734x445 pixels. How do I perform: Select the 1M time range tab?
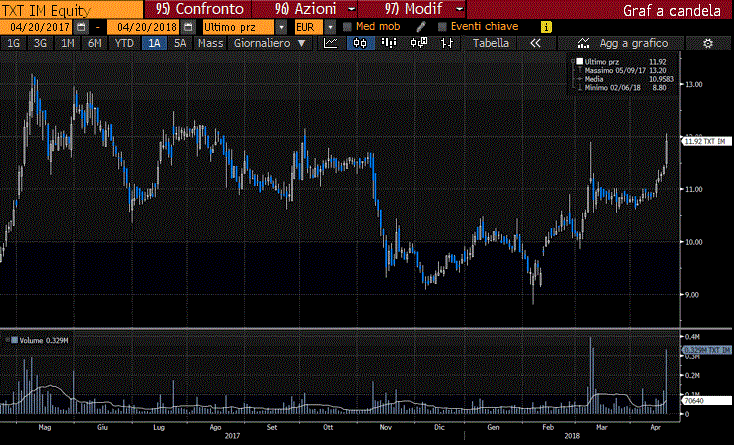coord(68,44)
